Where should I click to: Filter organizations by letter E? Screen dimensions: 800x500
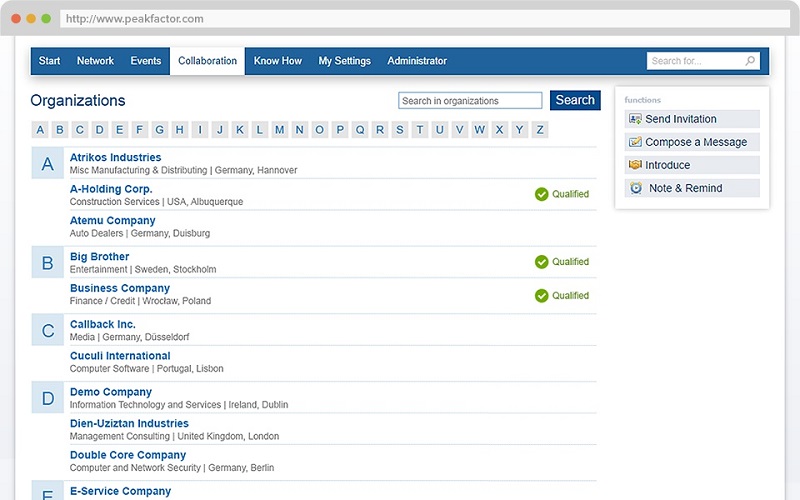click(x=119, y=130)
